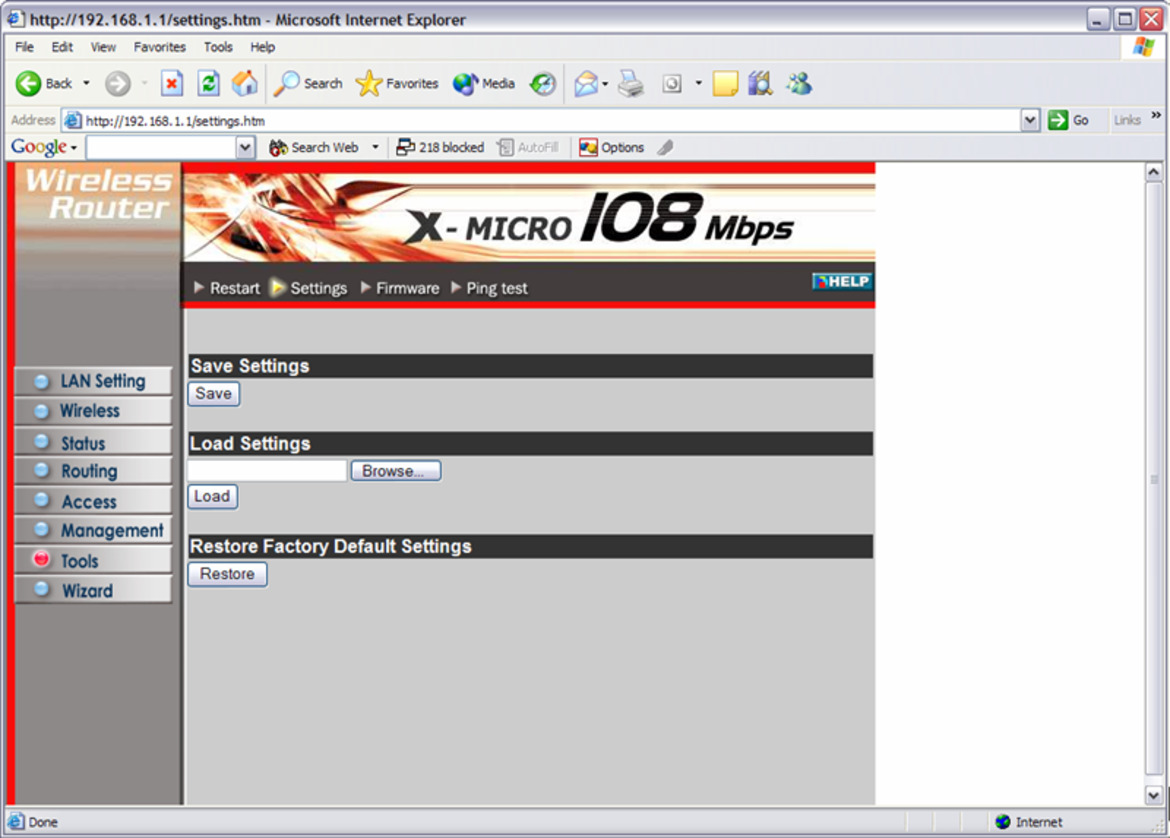
Task: Open the HELP icon in router page
Action: [842, 281]
